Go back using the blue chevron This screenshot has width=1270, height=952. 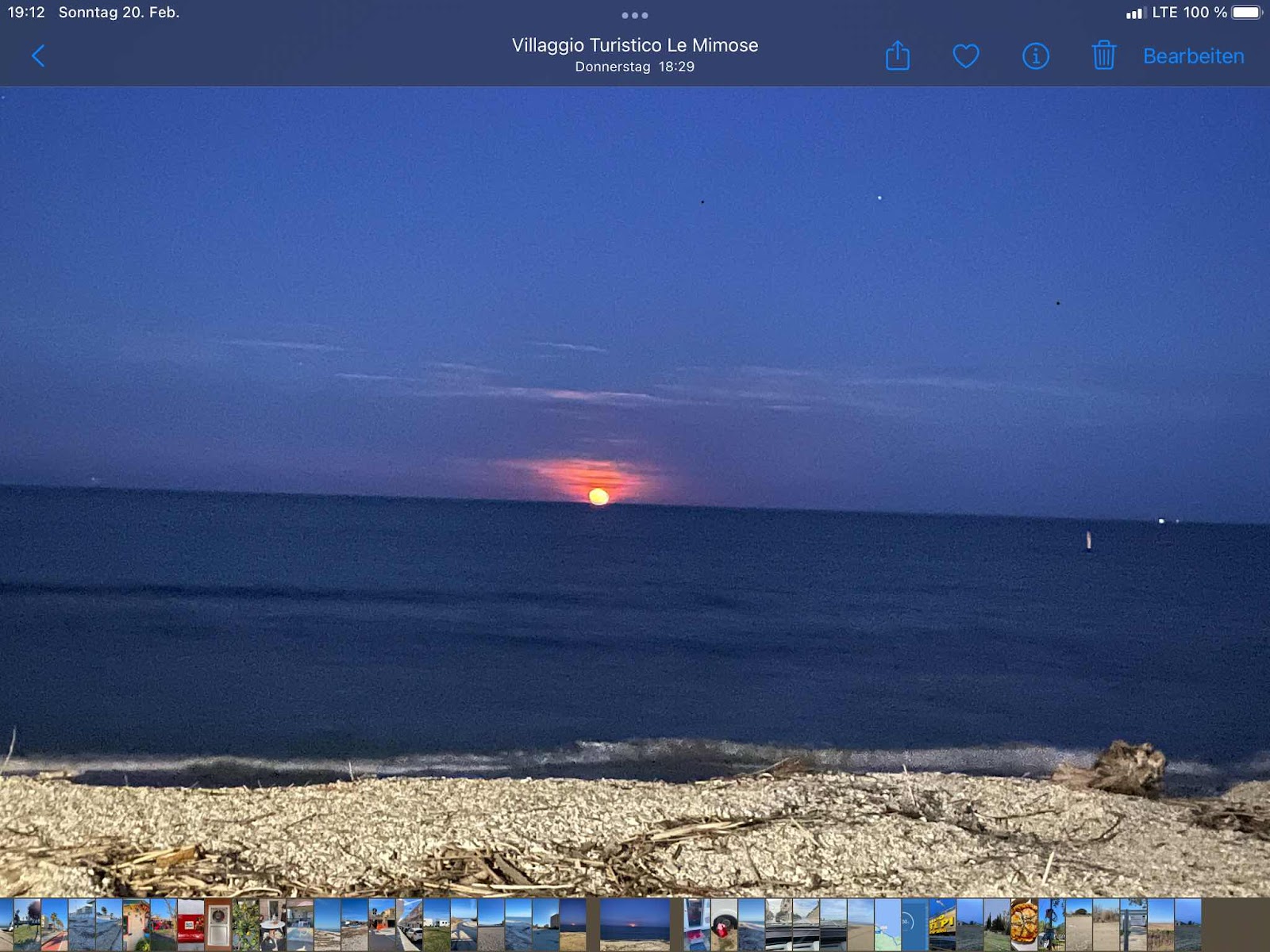coord(38,56)
